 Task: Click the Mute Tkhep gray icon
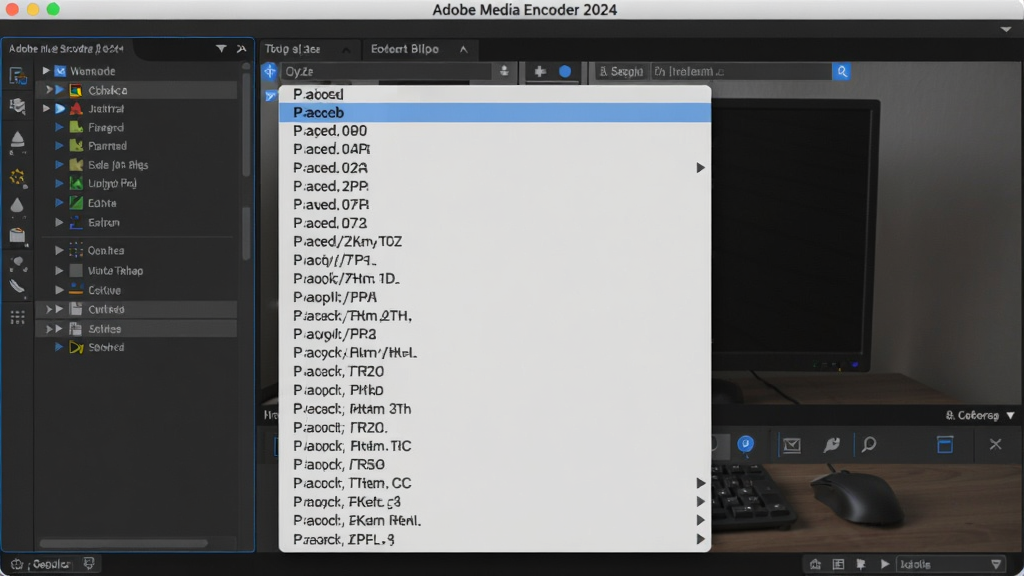[76, 270]
